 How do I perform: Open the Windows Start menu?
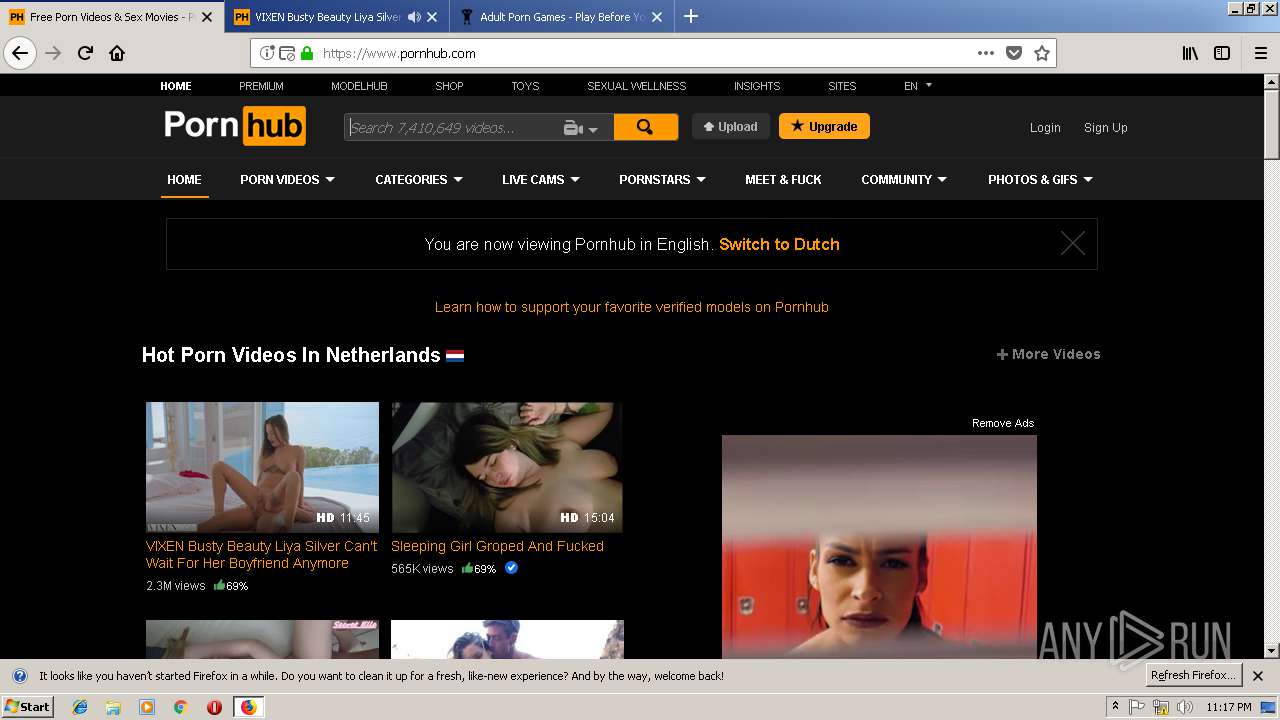pyautogui.click(x=28, y=707)
